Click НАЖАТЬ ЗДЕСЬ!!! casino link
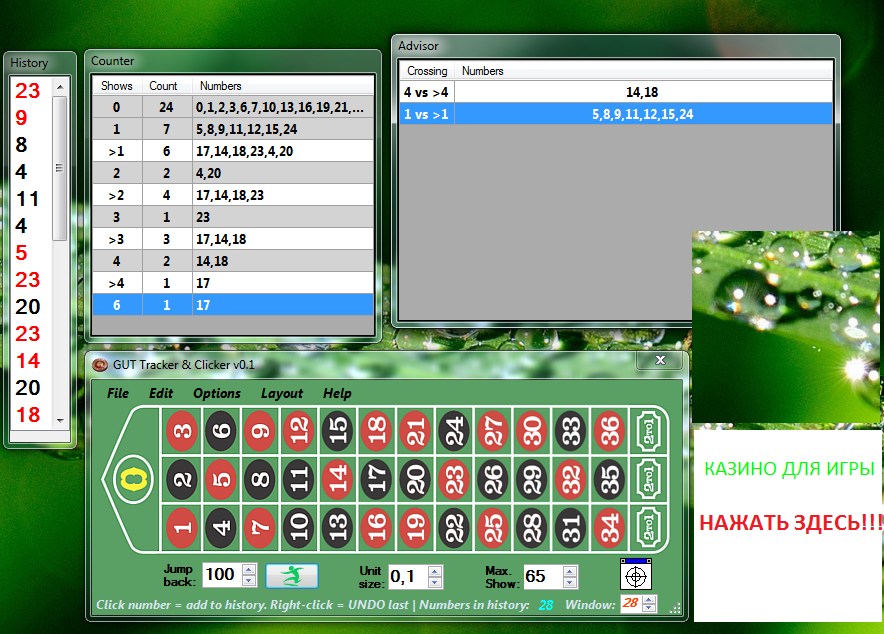Screen dimensions: 884x634 pyautogui.click(x=791, y=522)
